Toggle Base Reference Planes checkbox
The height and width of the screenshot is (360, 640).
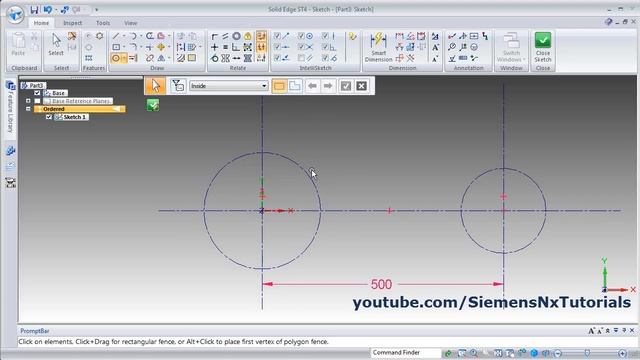[37, 101]
